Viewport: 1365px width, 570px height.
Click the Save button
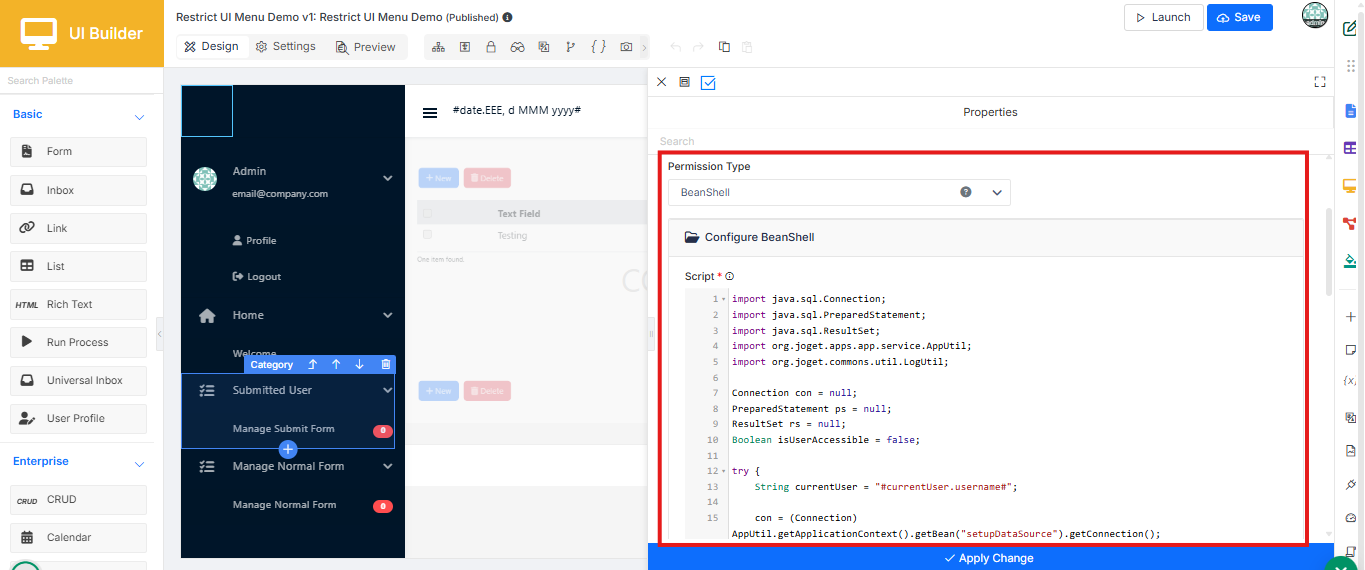point(1239,17)
